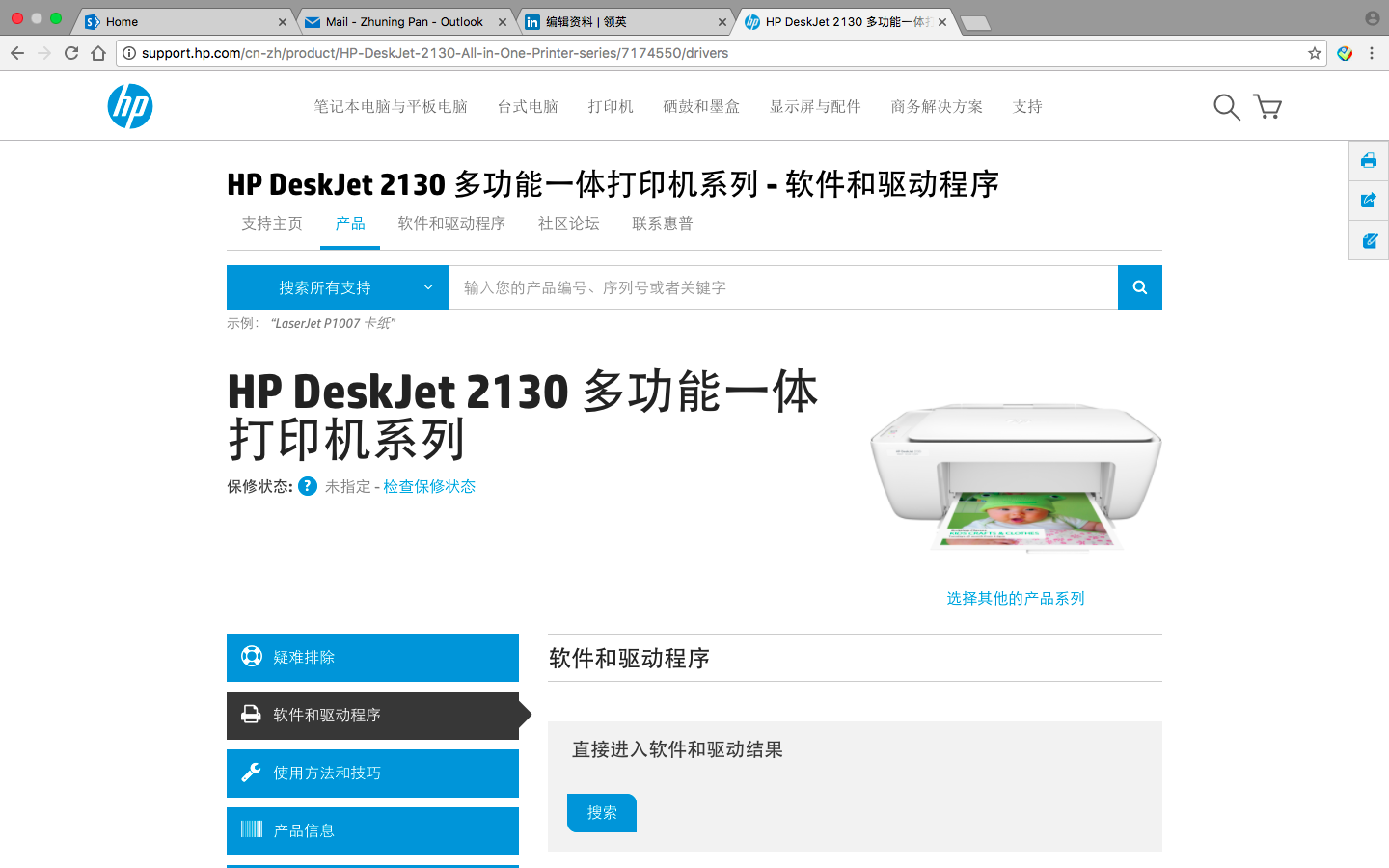Expand the 搜索所有支持 dropdown
The width and height of the screenshot is (1389, 868).
pyautogui.click(x=337, y=287)
